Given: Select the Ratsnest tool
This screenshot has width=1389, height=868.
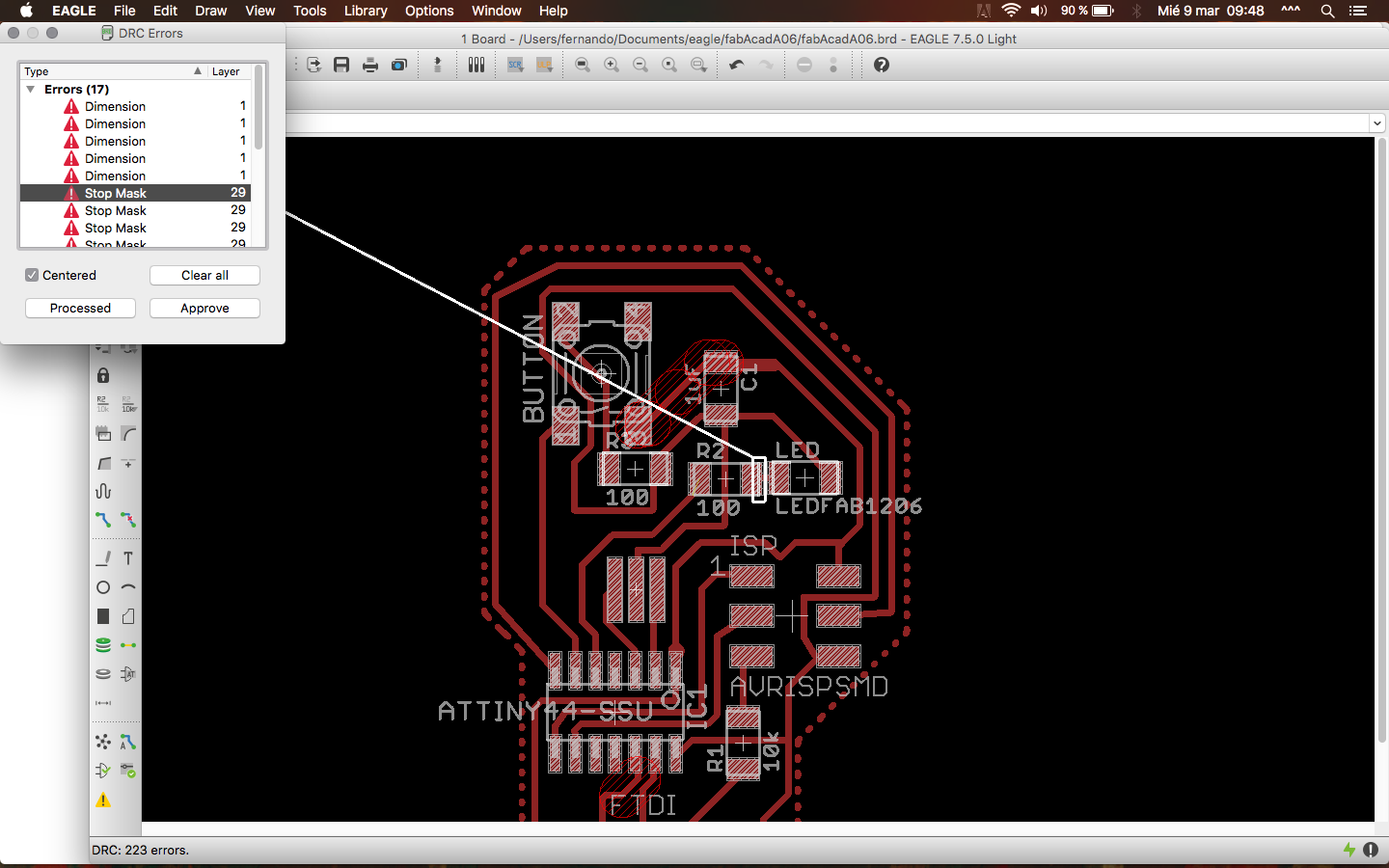Looking at the screenshot, I should pyautogui.click(x=103, y=742).
